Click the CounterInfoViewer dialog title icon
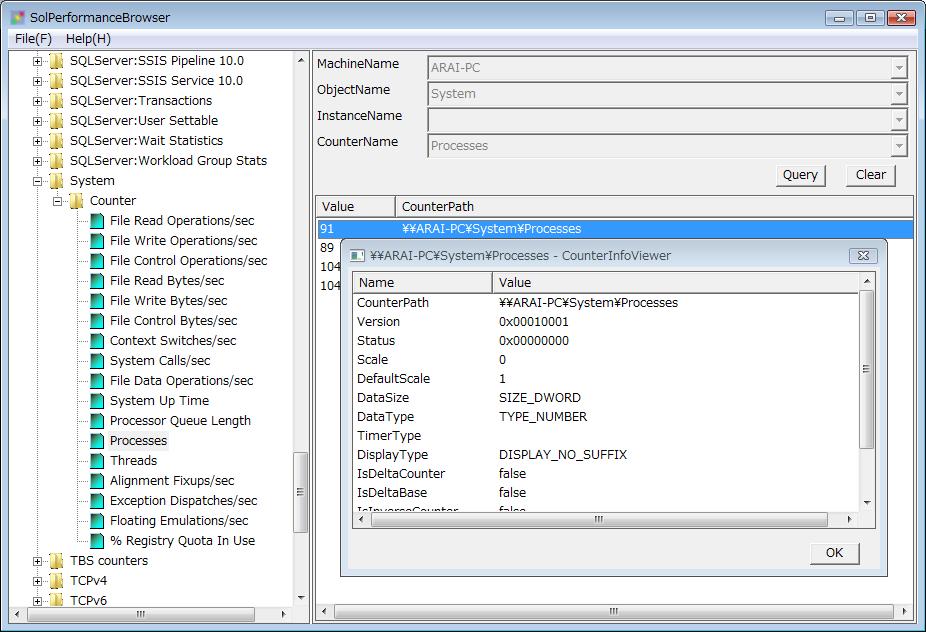This screenshot has width=926, height=632. point(357,256)
